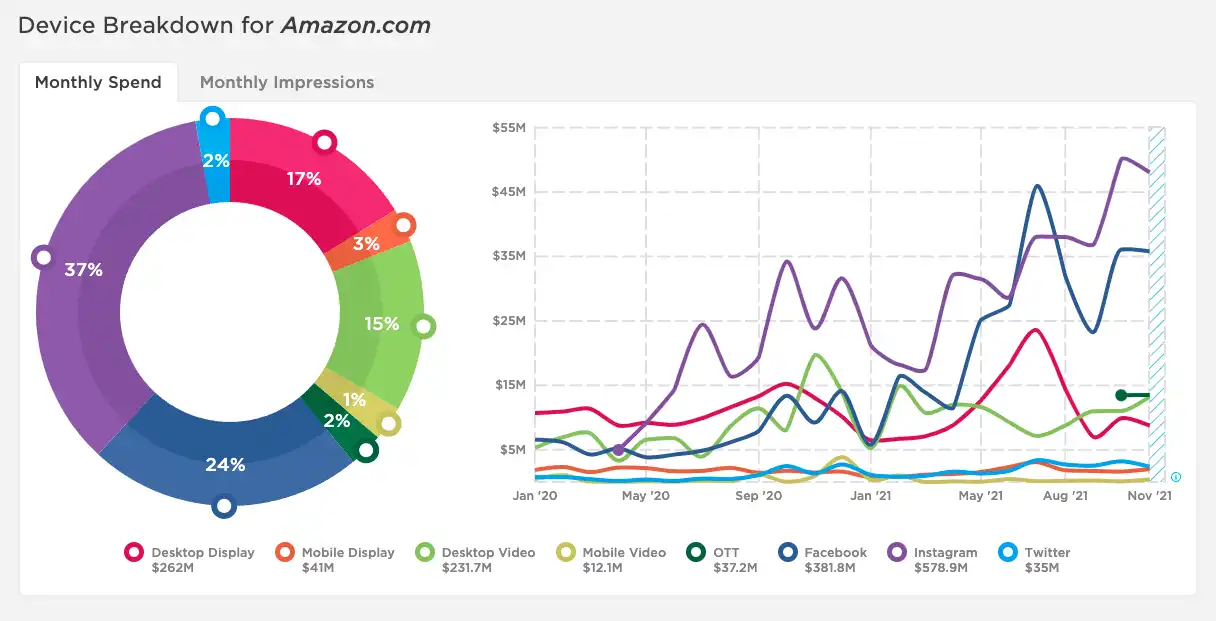Click the Twitter pin atop donut chart
Screen dimensions: 1216x621
click(212, 119)
